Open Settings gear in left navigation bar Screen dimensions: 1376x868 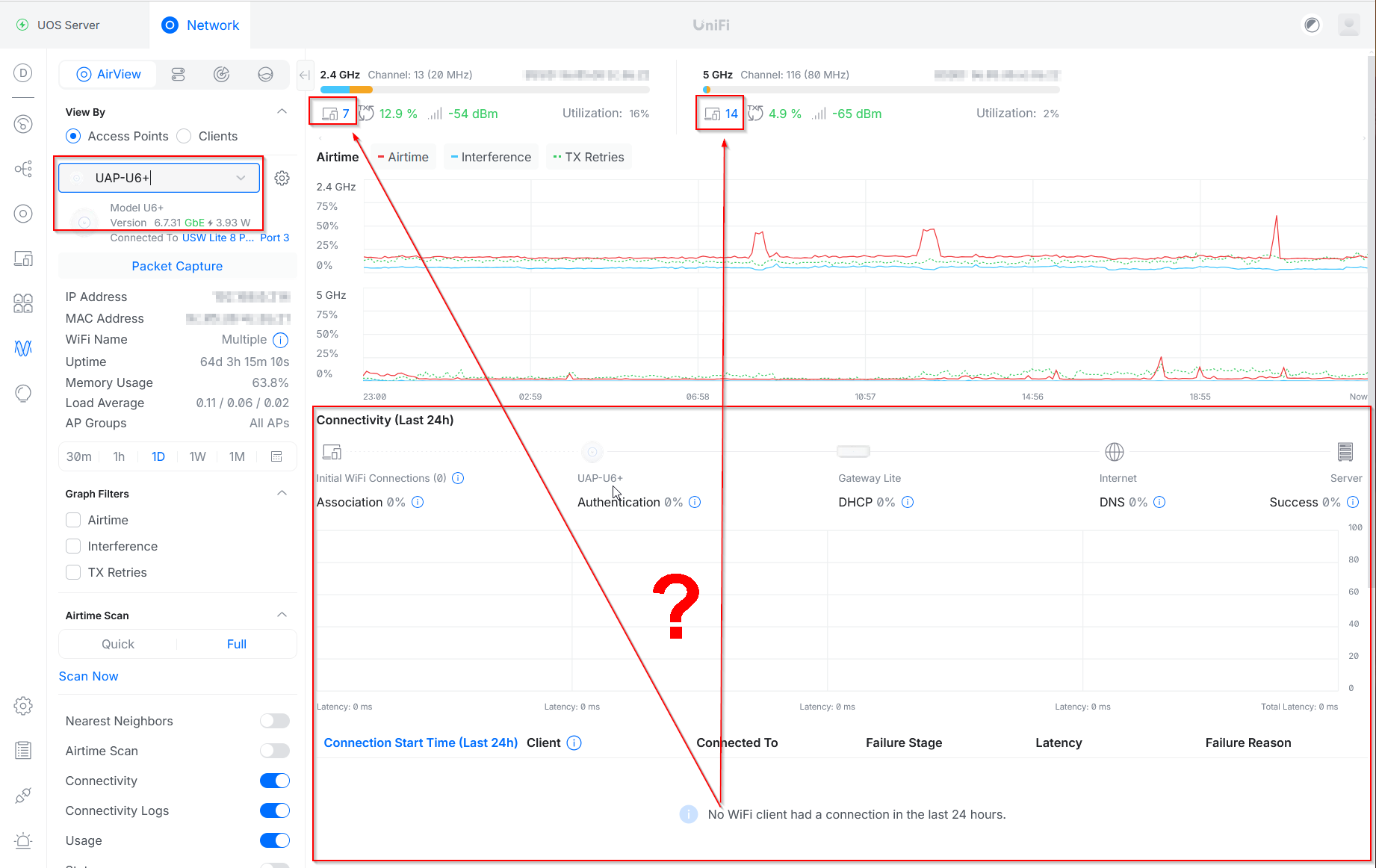(23, 706)
